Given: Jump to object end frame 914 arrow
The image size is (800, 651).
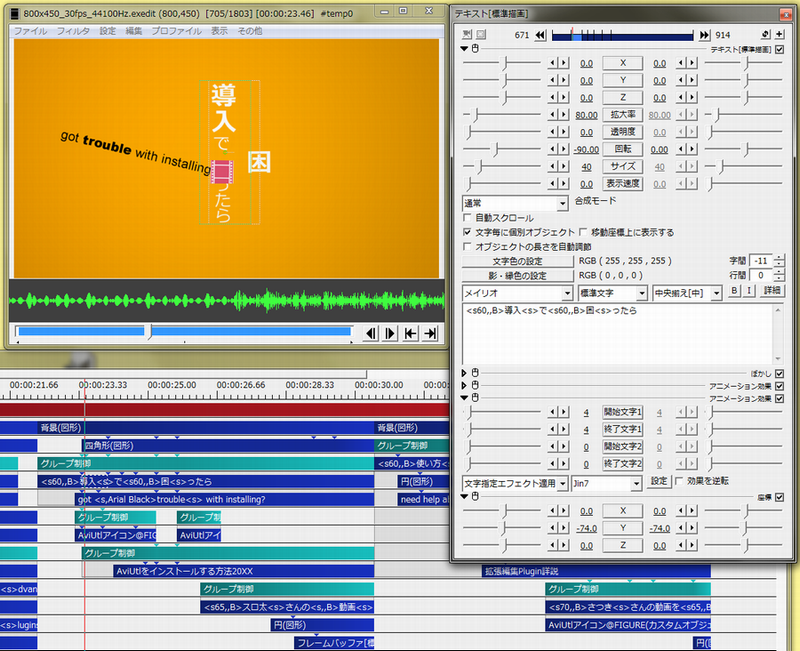Looking at the screenshot, I should point(705,35).
